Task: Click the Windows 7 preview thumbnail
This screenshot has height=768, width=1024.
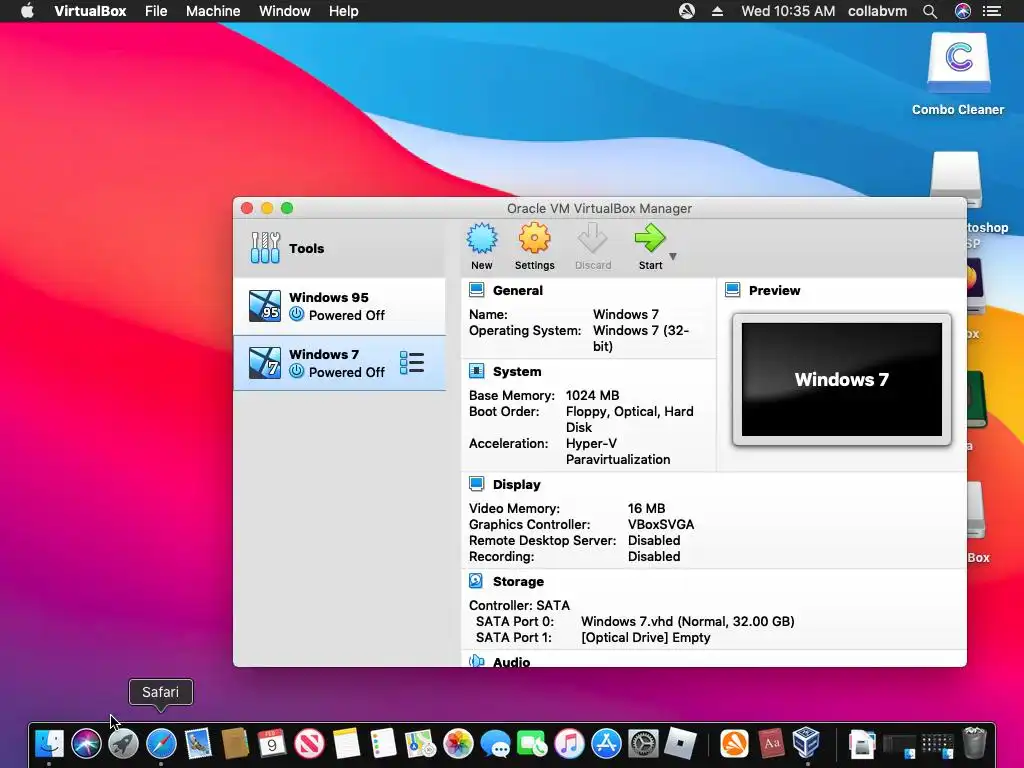Action: tap(842, 379)
